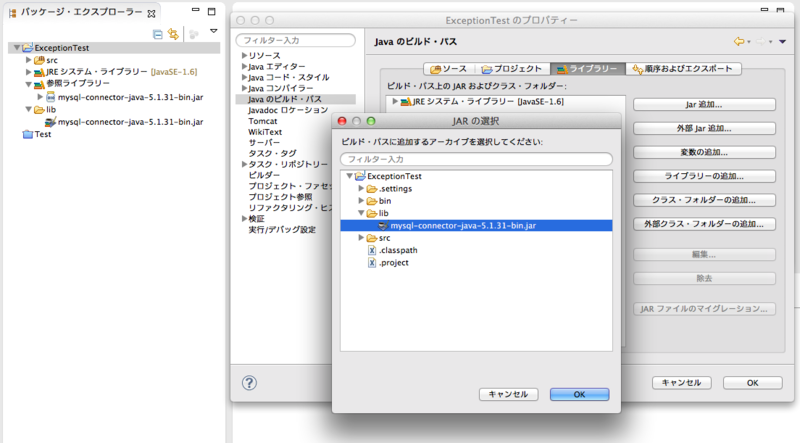Expand mysql-connector jar under referenced libraries
Viewport: 800px width, 443px height.
40,96
